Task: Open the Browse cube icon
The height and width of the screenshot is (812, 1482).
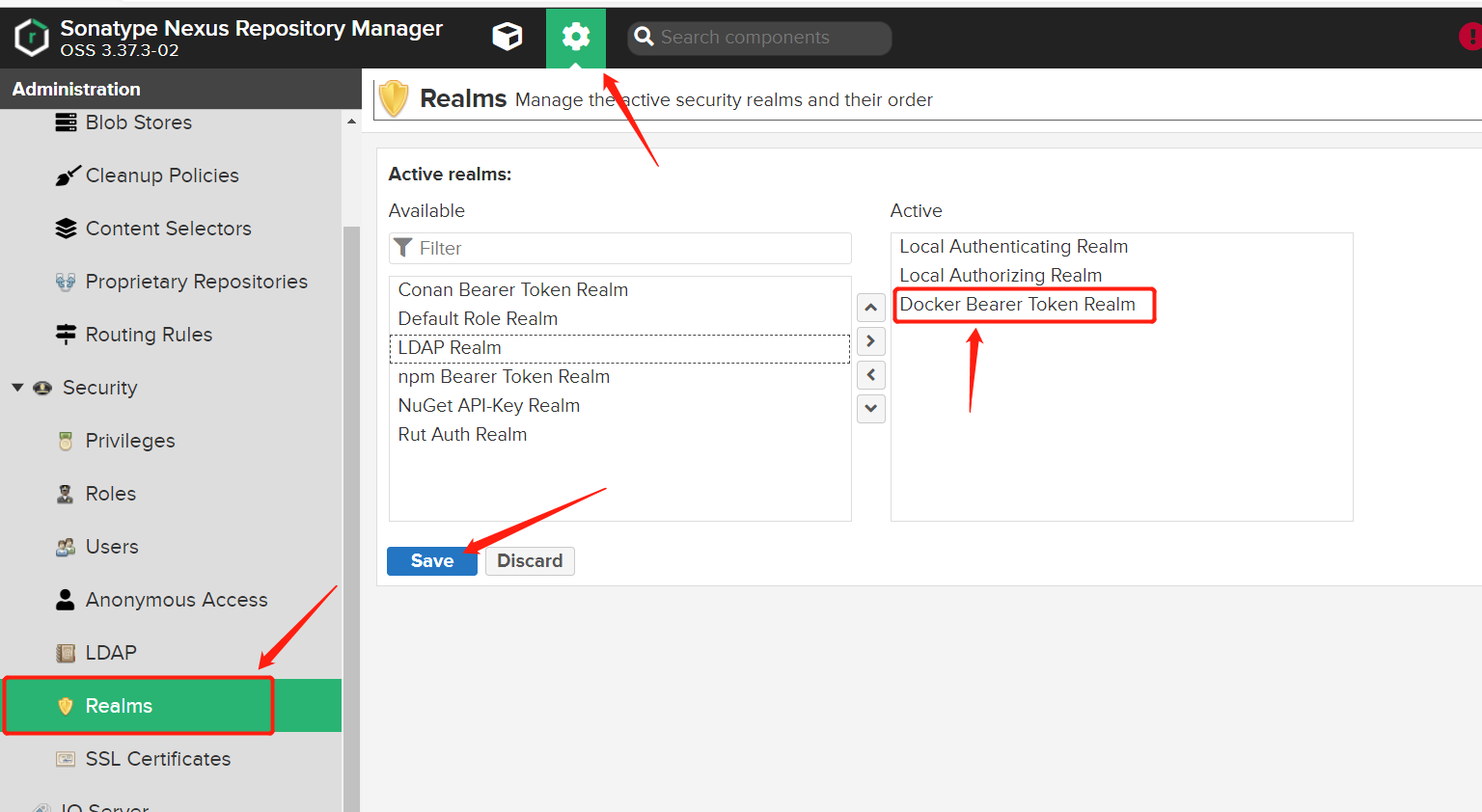Action: click(x=508, y=37)
